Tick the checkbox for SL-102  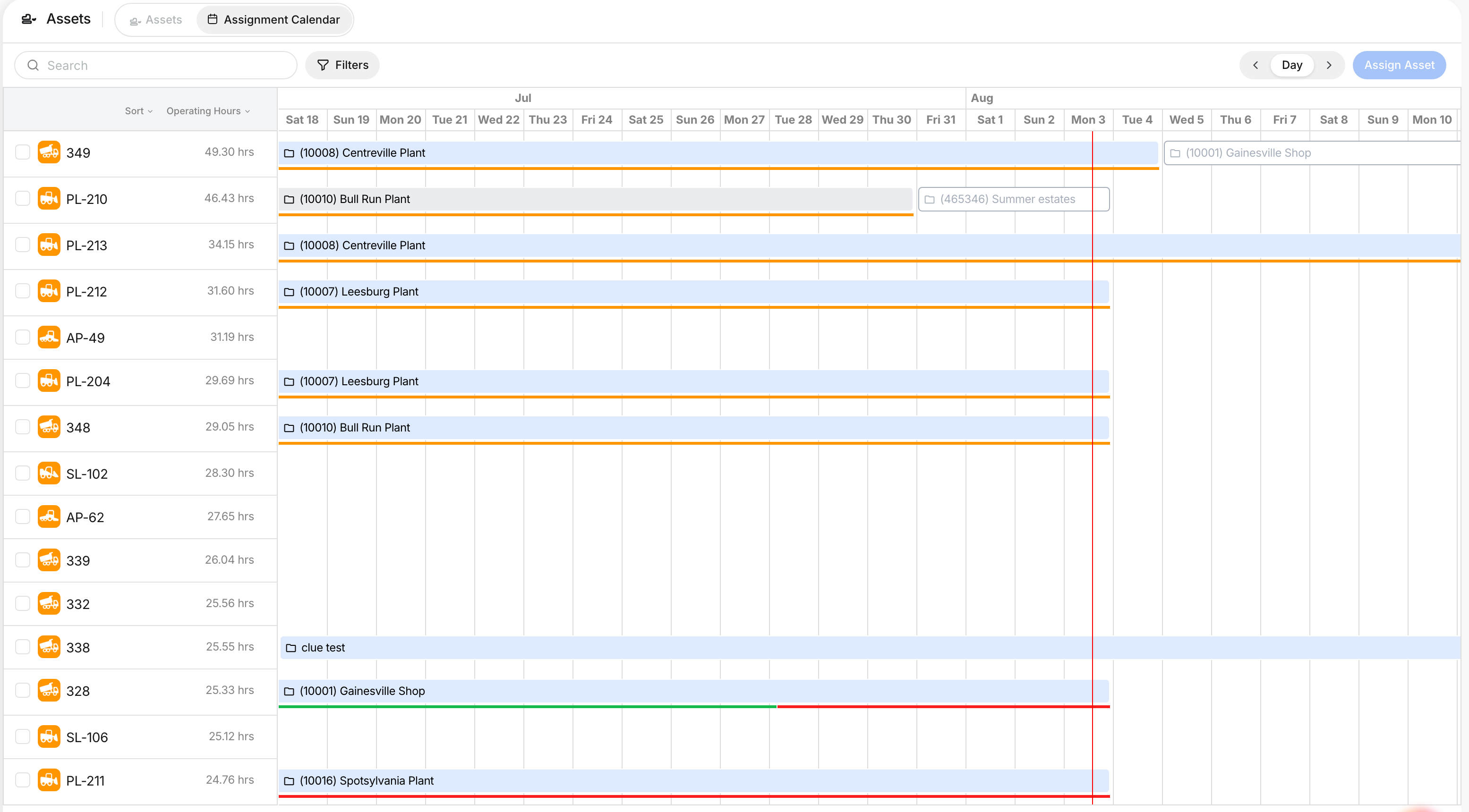[22, 473]
